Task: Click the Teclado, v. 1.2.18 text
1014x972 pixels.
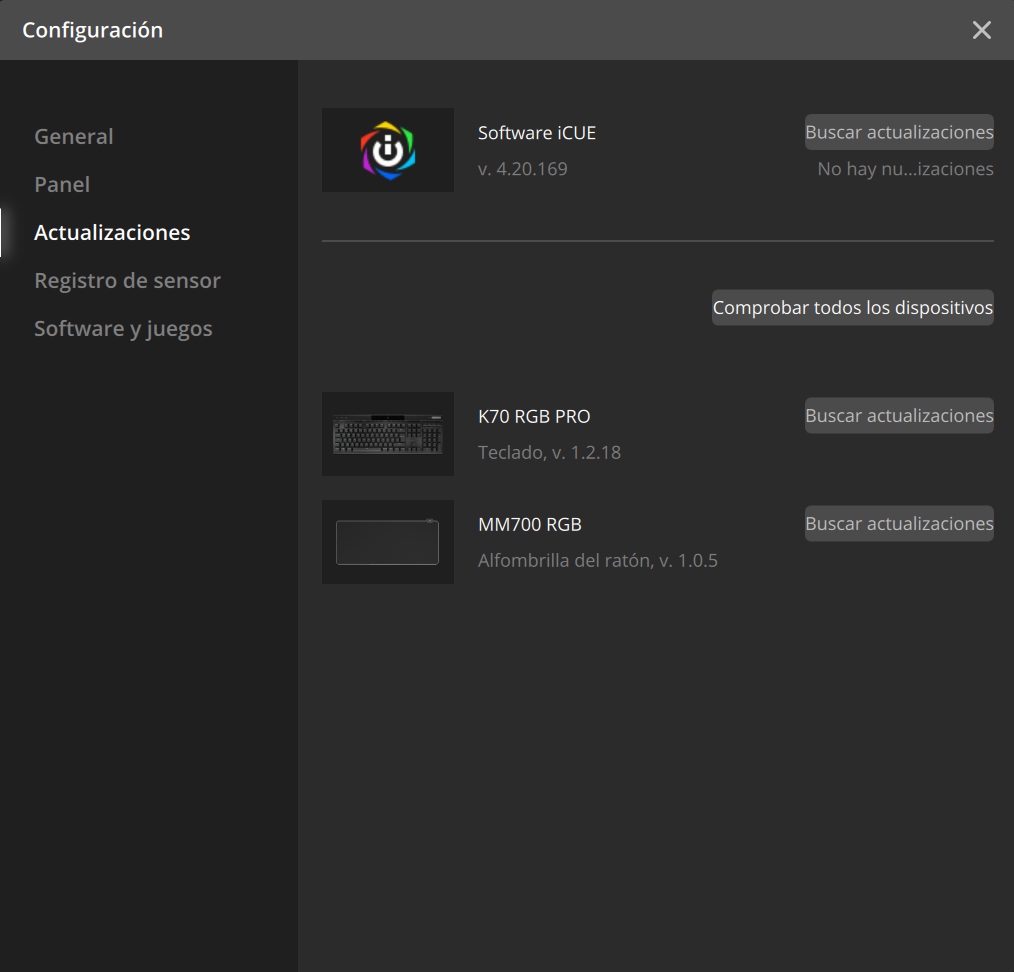Action: 549,452
